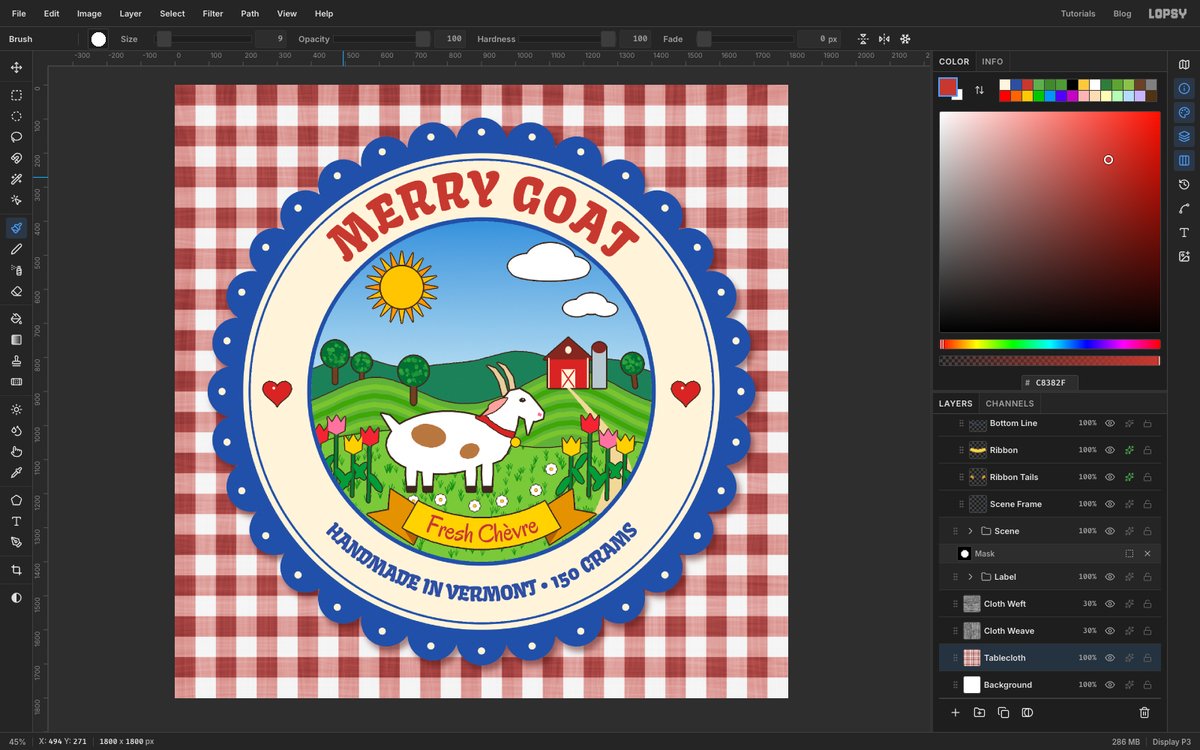Open the Filter menu
This screenshot has width=1200, height=750.
[x=213, y=14]
